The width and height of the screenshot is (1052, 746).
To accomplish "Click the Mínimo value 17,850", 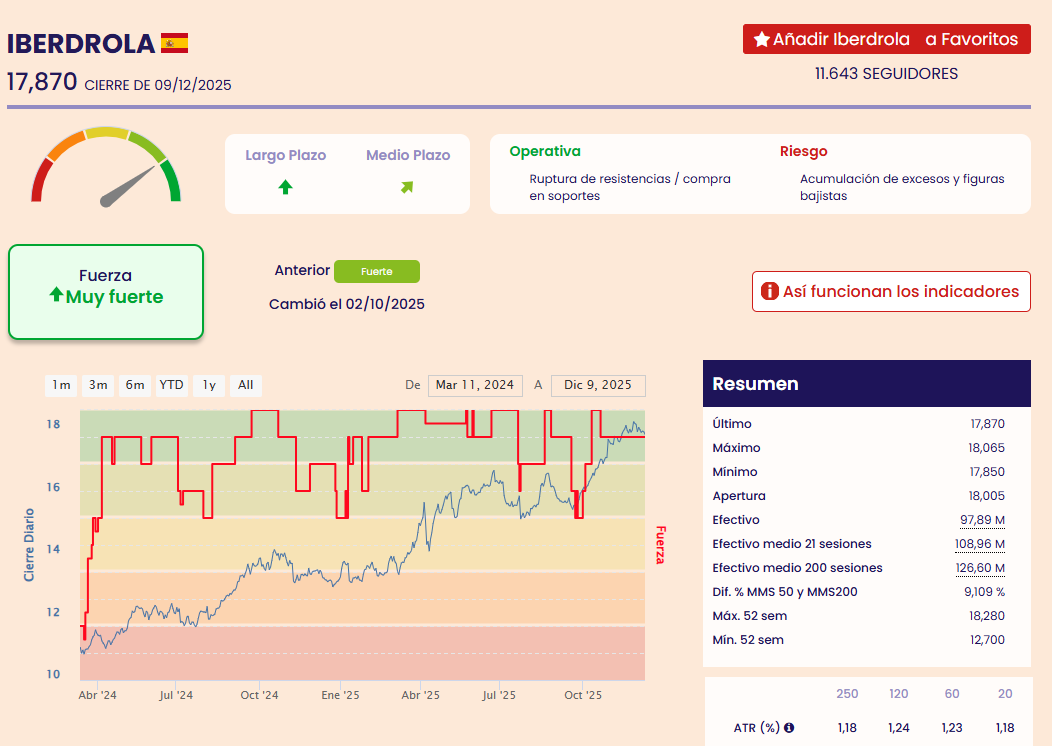I will click(x=987, y=472).
